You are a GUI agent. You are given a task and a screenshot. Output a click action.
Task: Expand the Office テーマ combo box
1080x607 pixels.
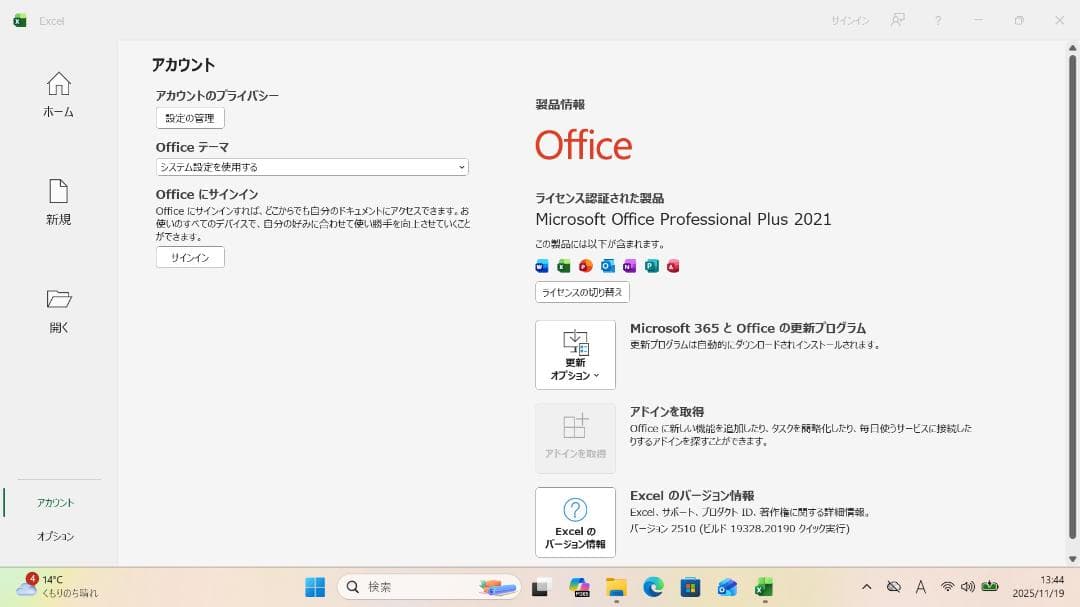tap(310, 167)
